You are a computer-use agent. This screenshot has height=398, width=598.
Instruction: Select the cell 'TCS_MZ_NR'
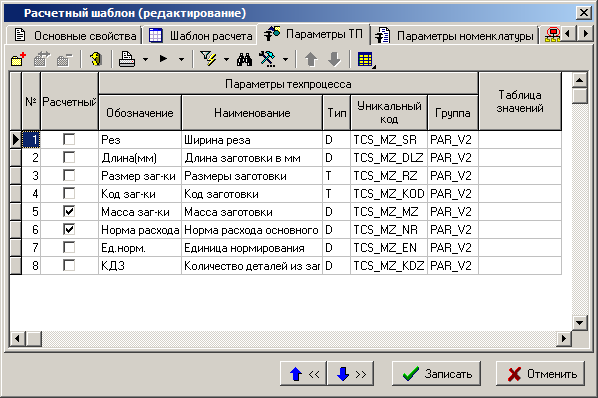[x=389, y=230]
